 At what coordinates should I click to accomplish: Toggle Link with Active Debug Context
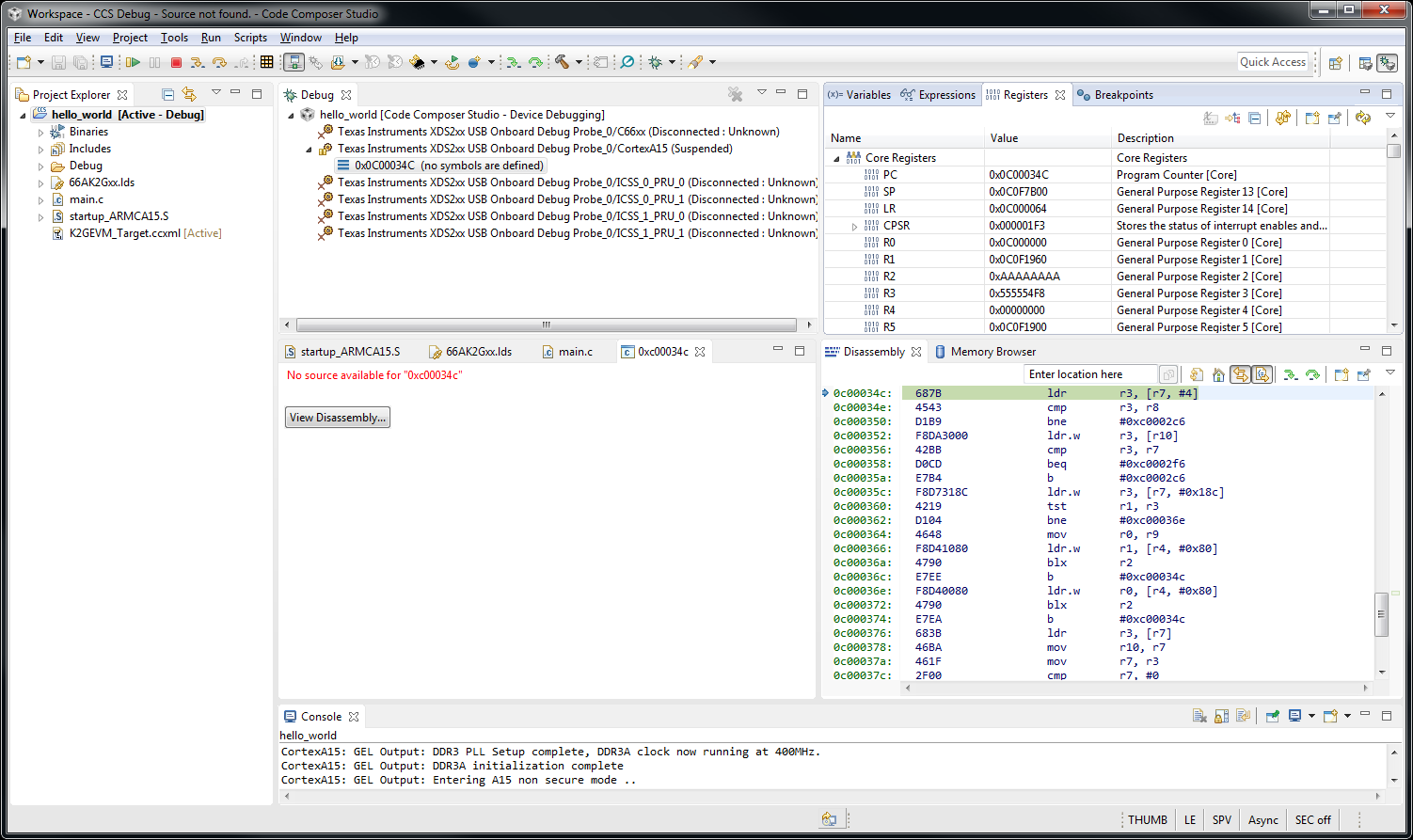point(1241,374)
